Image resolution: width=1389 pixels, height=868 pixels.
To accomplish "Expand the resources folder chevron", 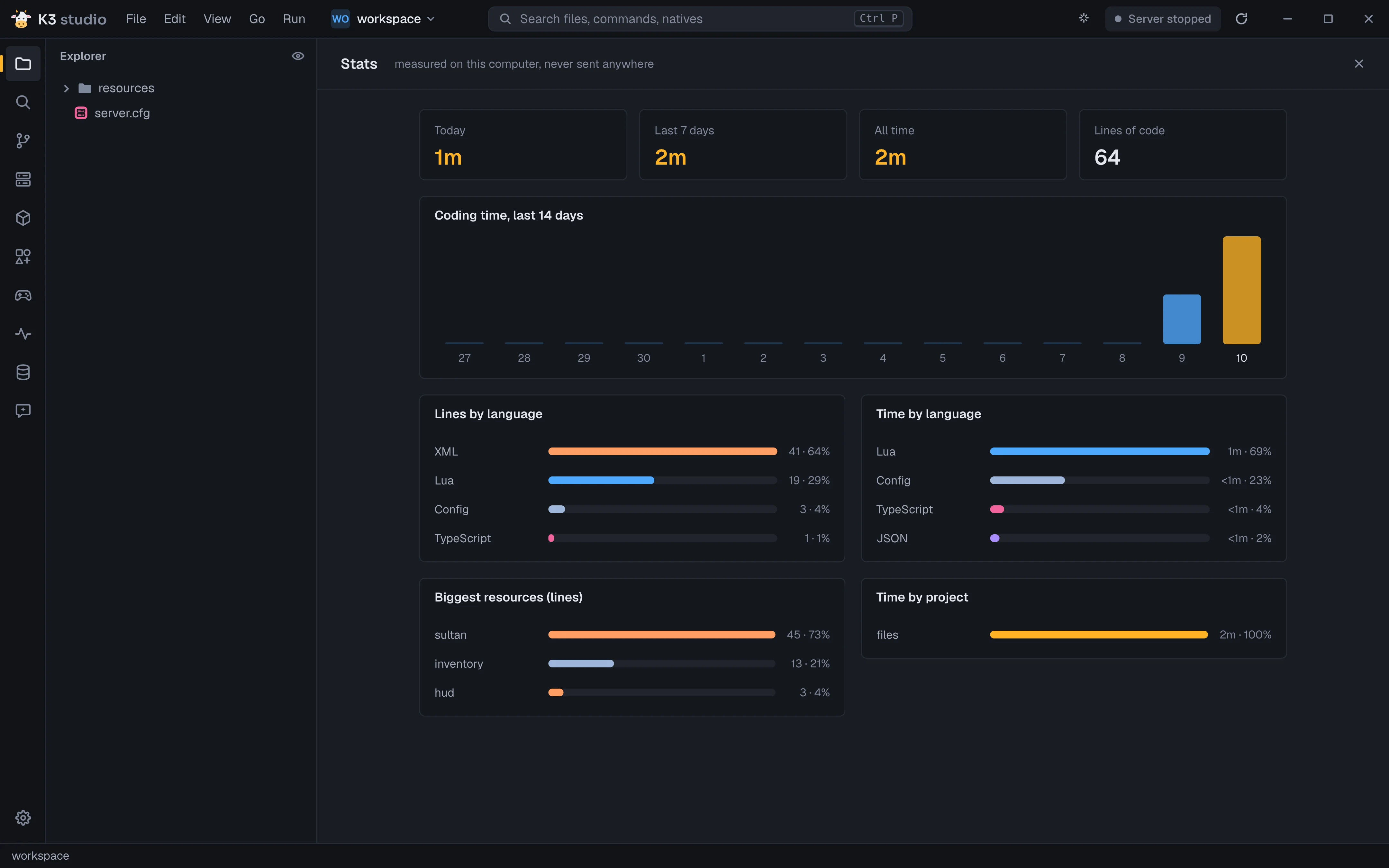I will [x=66, y=88].
